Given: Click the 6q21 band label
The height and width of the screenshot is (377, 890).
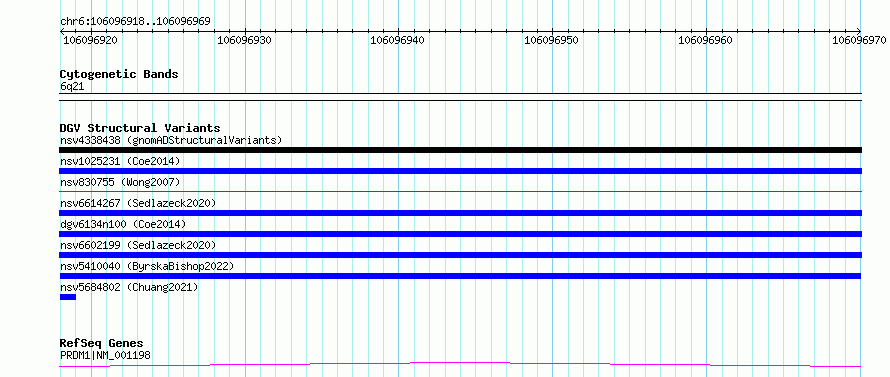Looking at the screenshot, I should coord(72,86).
